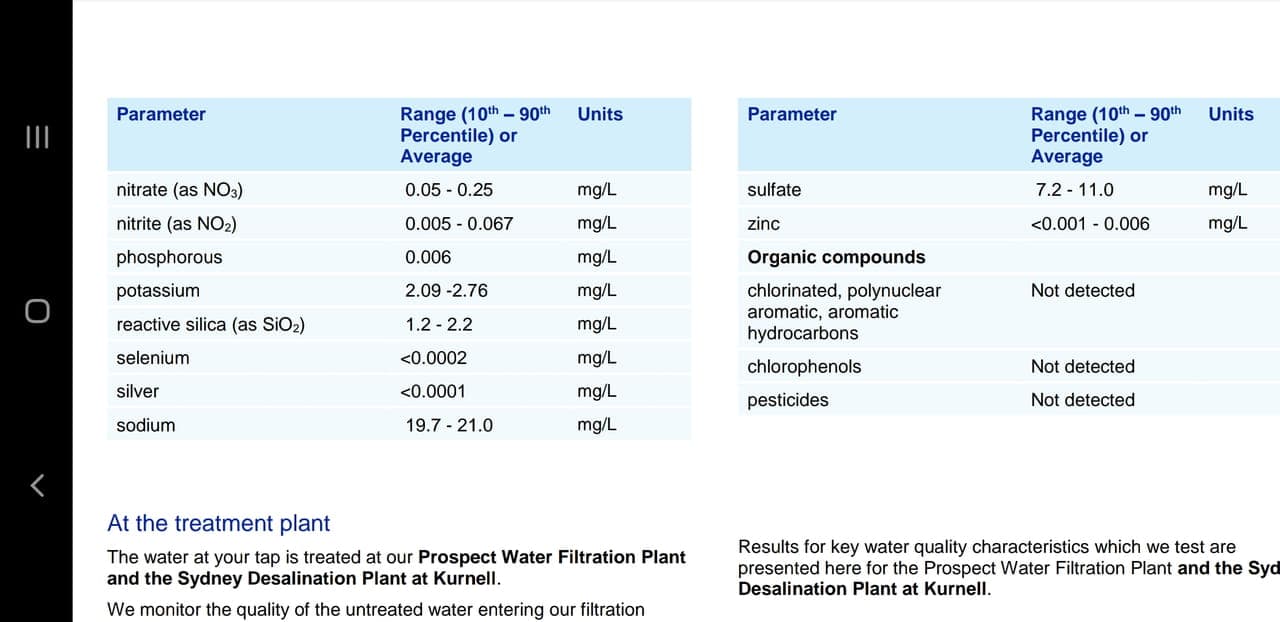Click the Organic compounds subheading

(836, 257)
